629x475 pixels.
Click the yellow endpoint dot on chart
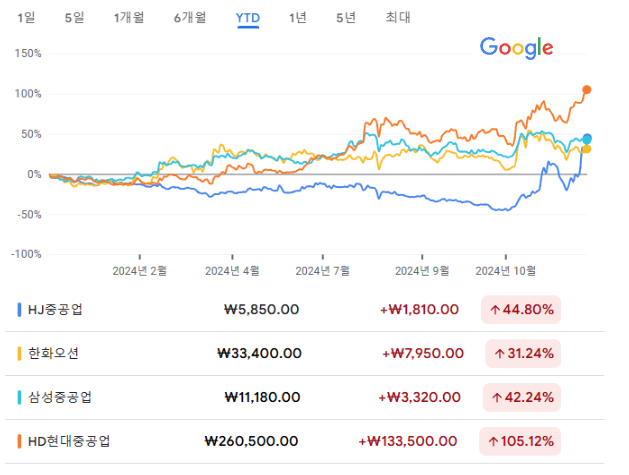pyautogui.click(x=586, y=149)
